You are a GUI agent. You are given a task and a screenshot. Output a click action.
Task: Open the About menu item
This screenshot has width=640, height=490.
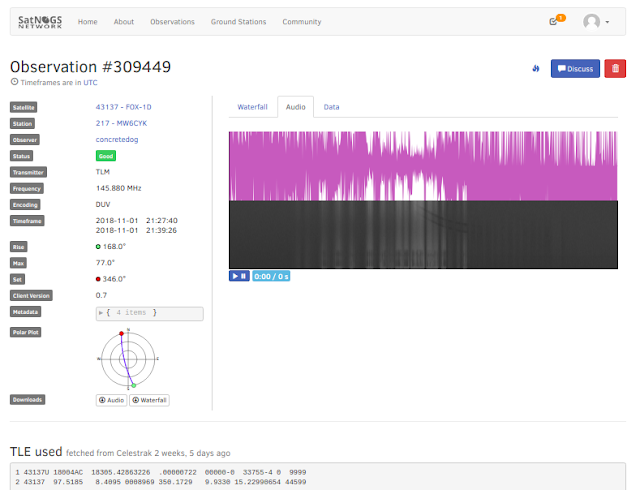click(x=124, y=22)
